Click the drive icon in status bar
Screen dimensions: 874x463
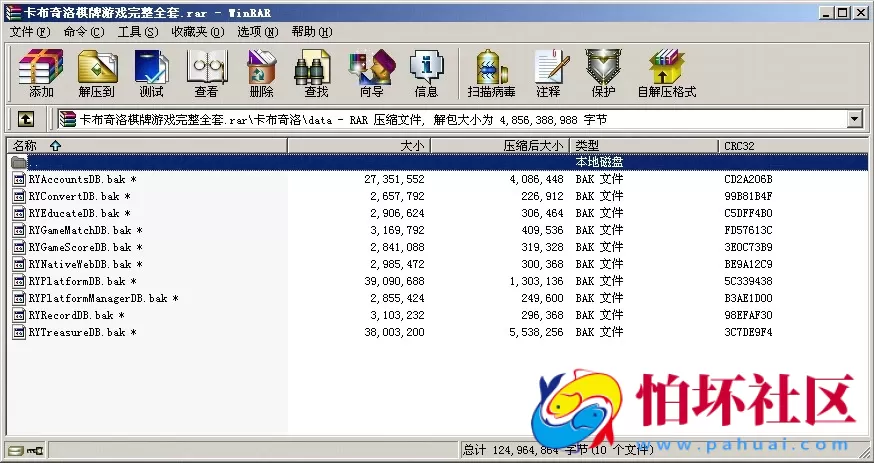[16, 449]
